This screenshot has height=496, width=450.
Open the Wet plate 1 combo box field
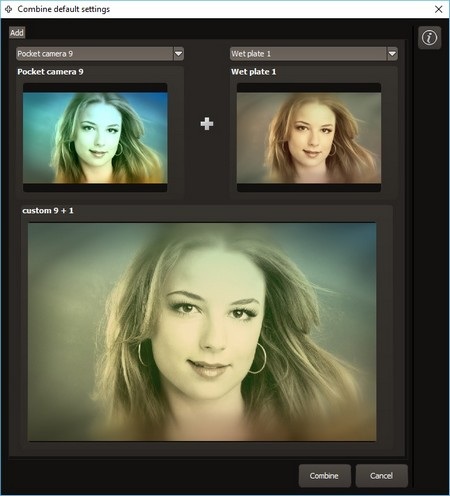pyautogui.click(x=314, y=54)
